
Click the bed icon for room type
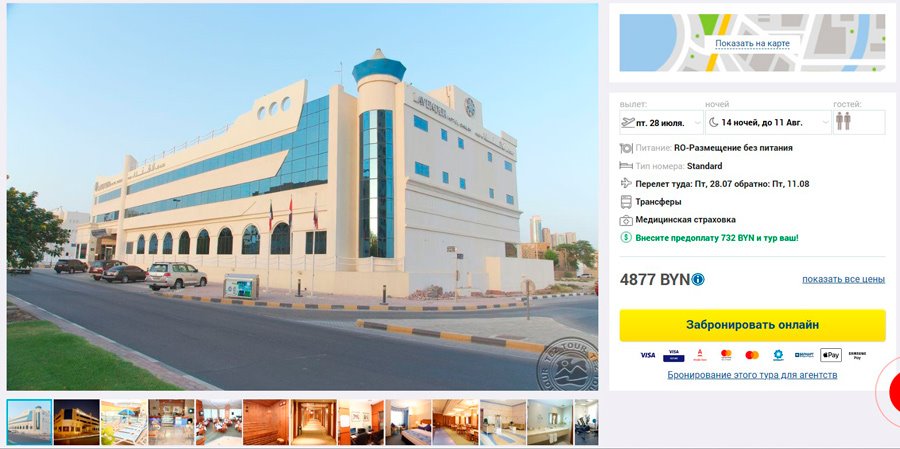[626, 166]
